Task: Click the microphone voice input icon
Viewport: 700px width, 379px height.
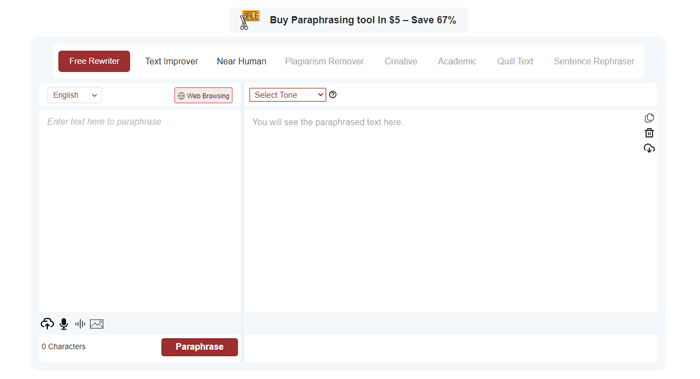Action: [x=64, y=324]
